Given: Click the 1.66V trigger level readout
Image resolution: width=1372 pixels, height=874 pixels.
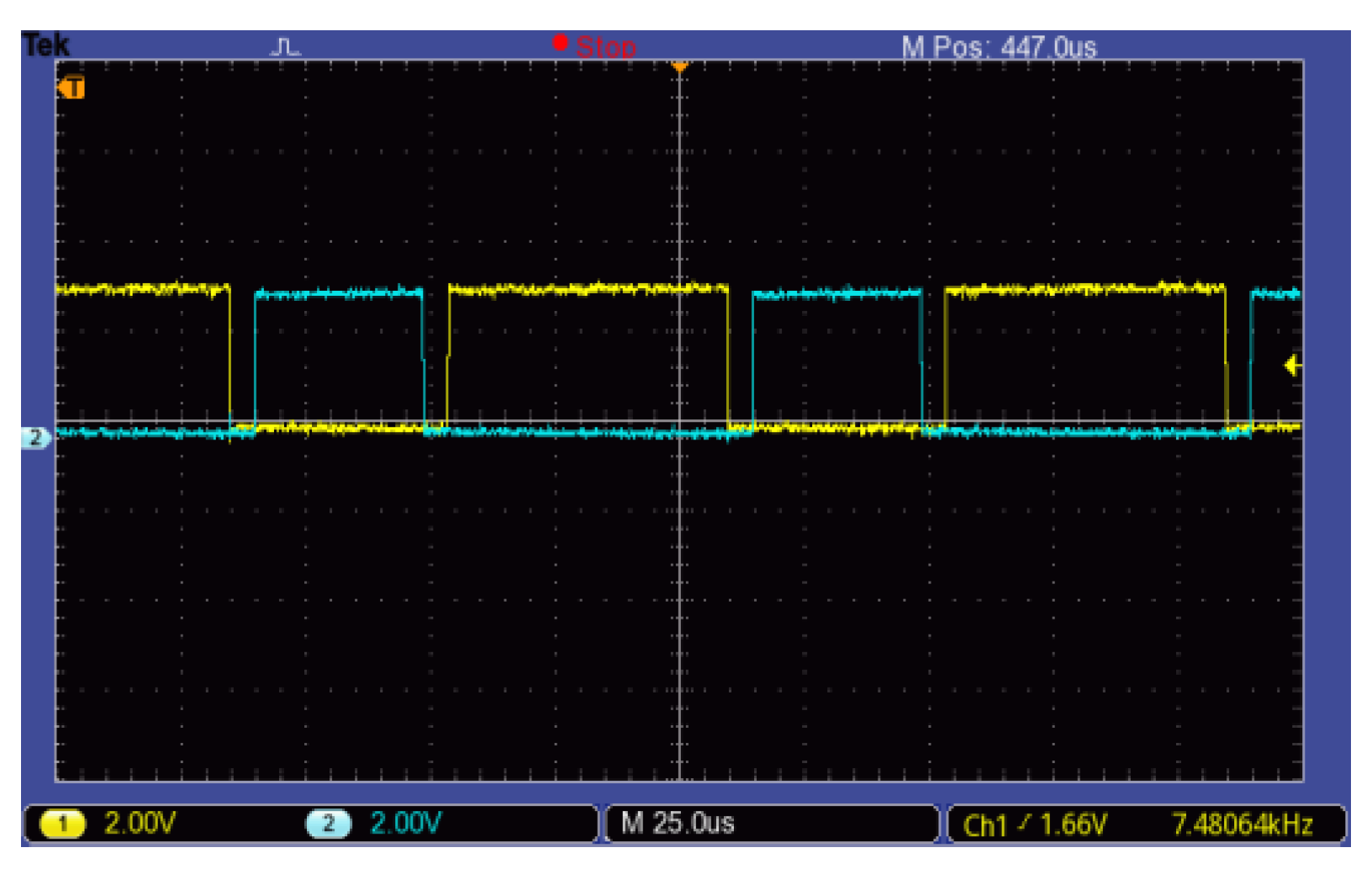Looking at the screenshot, I should 1073,825.
